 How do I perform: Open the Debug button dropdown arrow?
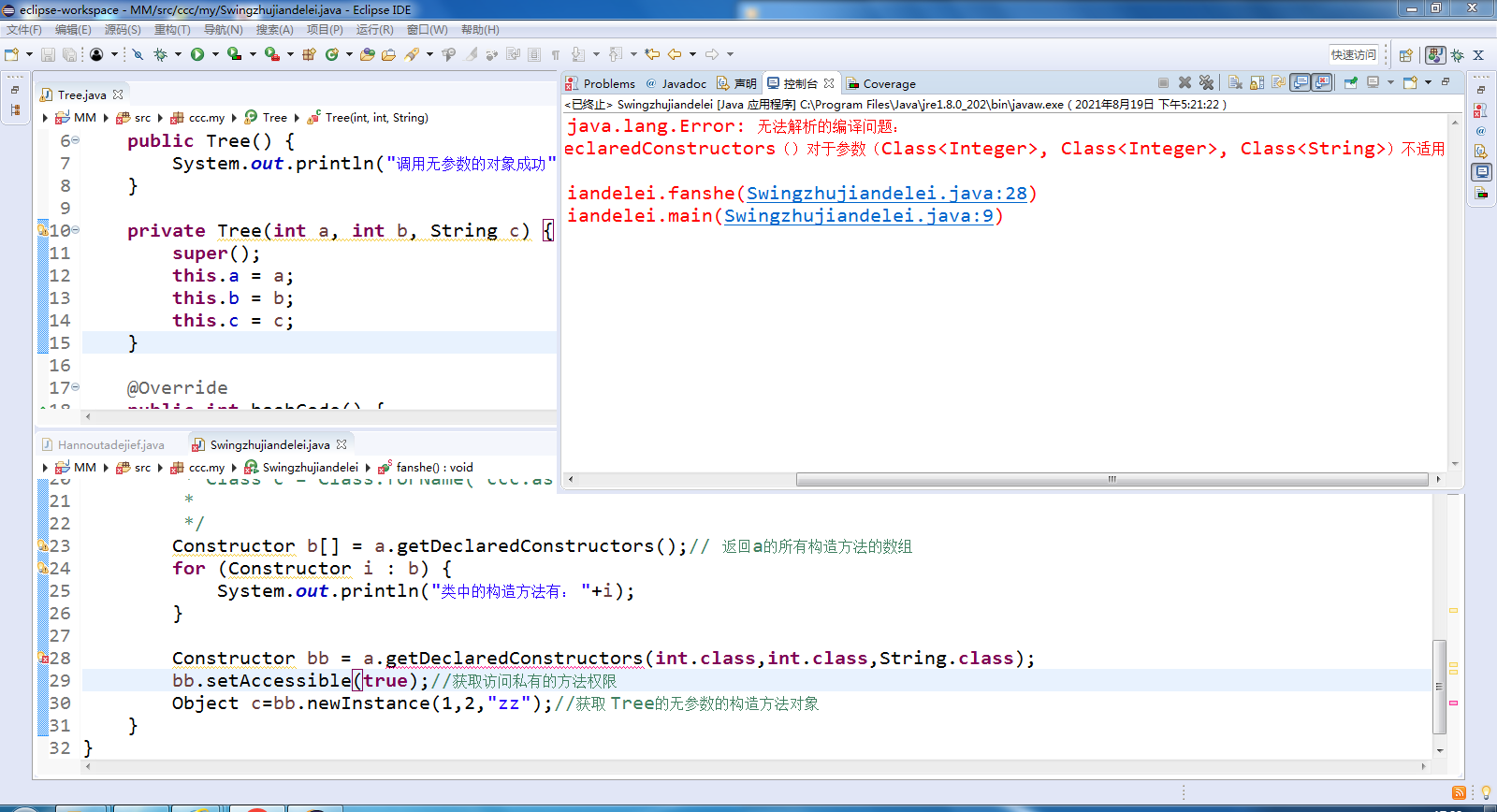[x=178, y=54]
